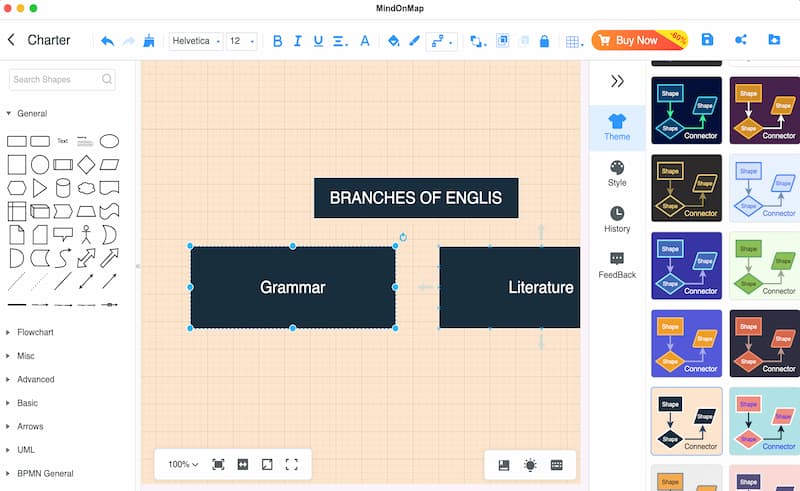Toggle light mode with the sun icon
Image resolution: width=800 pixels, height=491 pixels.
pyautogui.click(x=530, y=465)
